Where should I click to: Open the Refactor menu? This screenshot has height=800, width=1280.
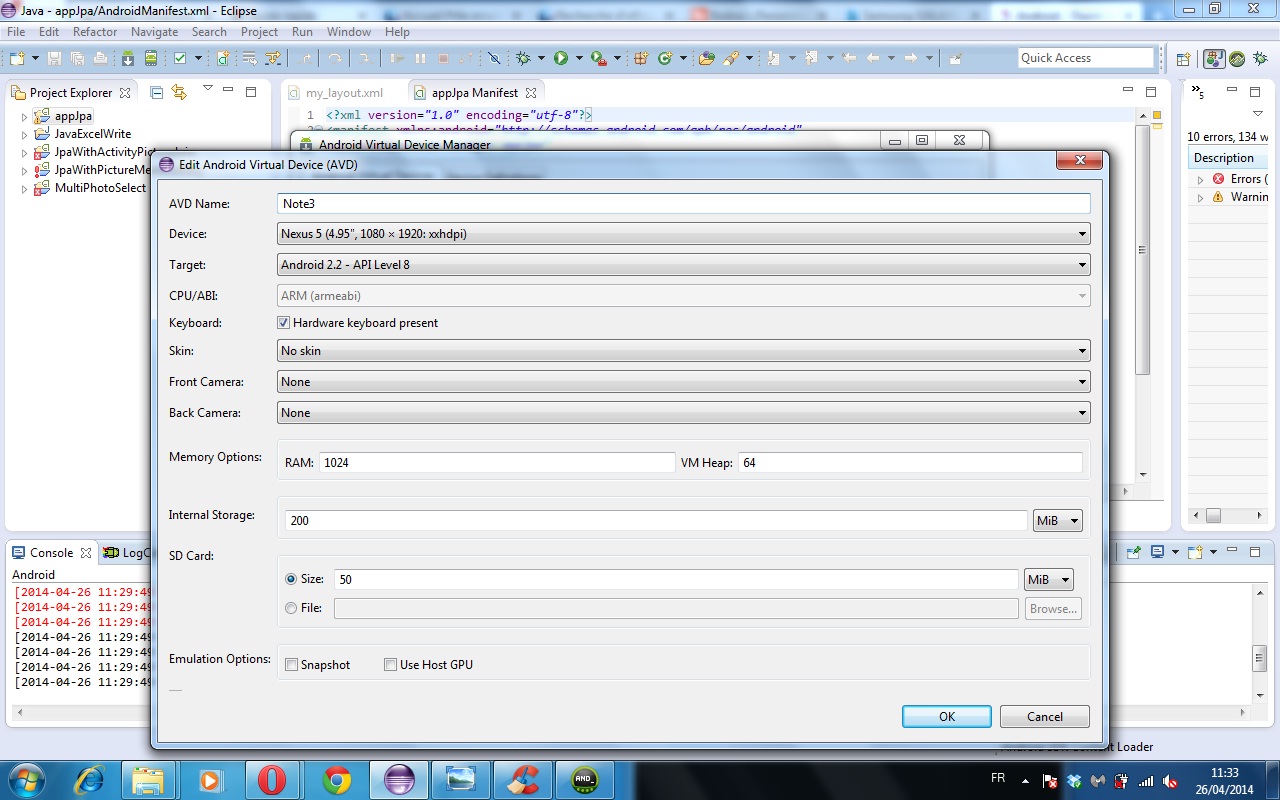(95, 32)
